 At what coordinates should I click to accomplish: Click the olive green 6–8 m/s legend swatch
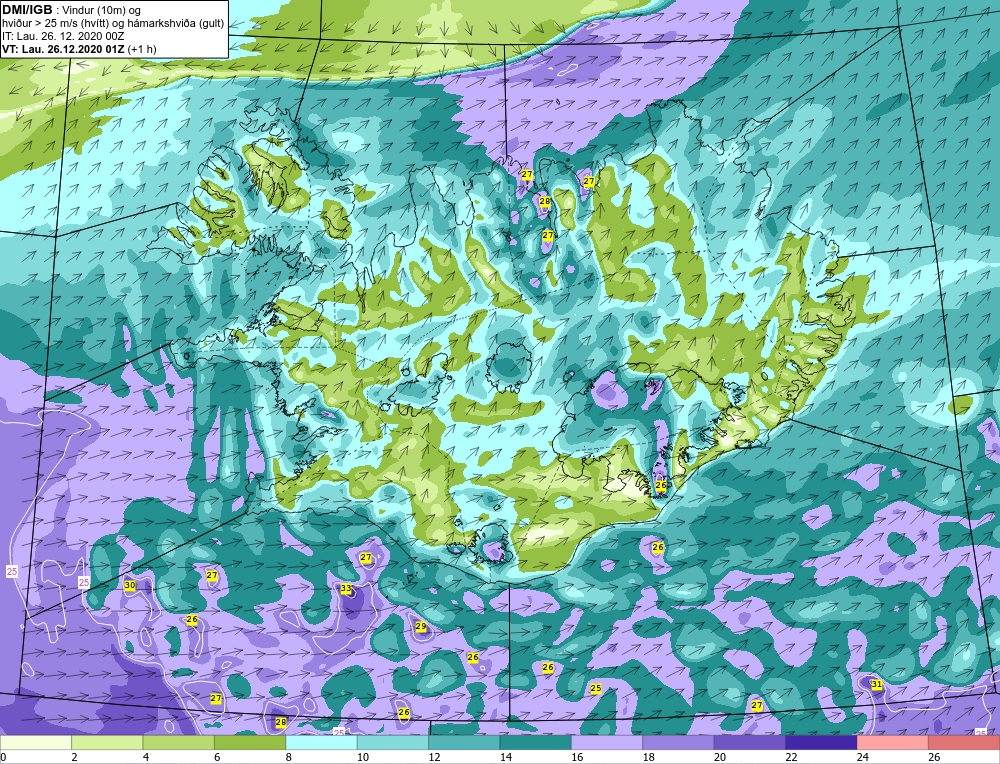[250, 743]
